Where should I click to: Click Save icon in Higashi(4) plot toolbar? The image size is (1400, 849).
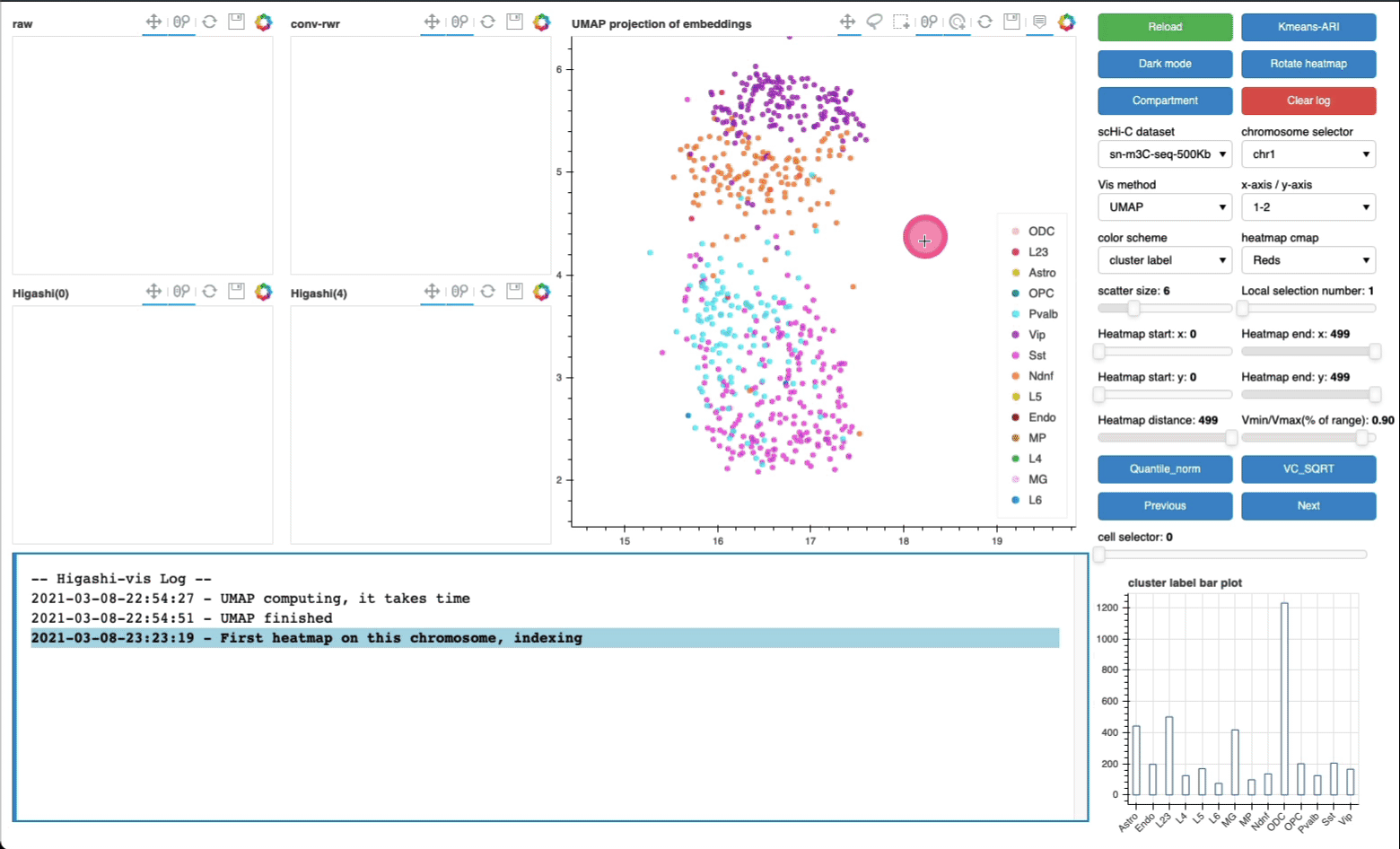click(x=514, y=291)
